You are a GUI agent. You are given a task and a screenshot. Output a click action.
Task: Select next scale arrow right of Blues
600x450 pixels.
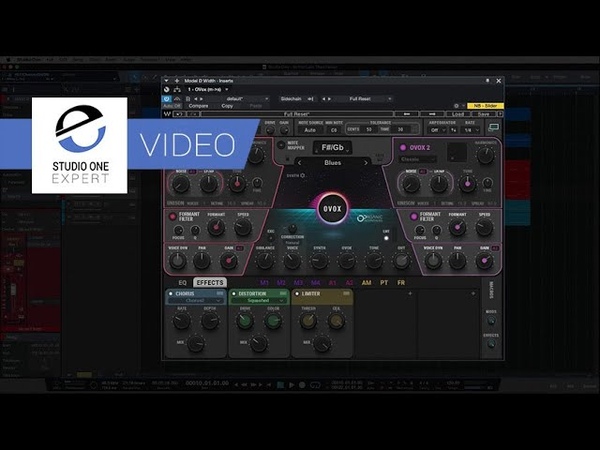point(365,163)
